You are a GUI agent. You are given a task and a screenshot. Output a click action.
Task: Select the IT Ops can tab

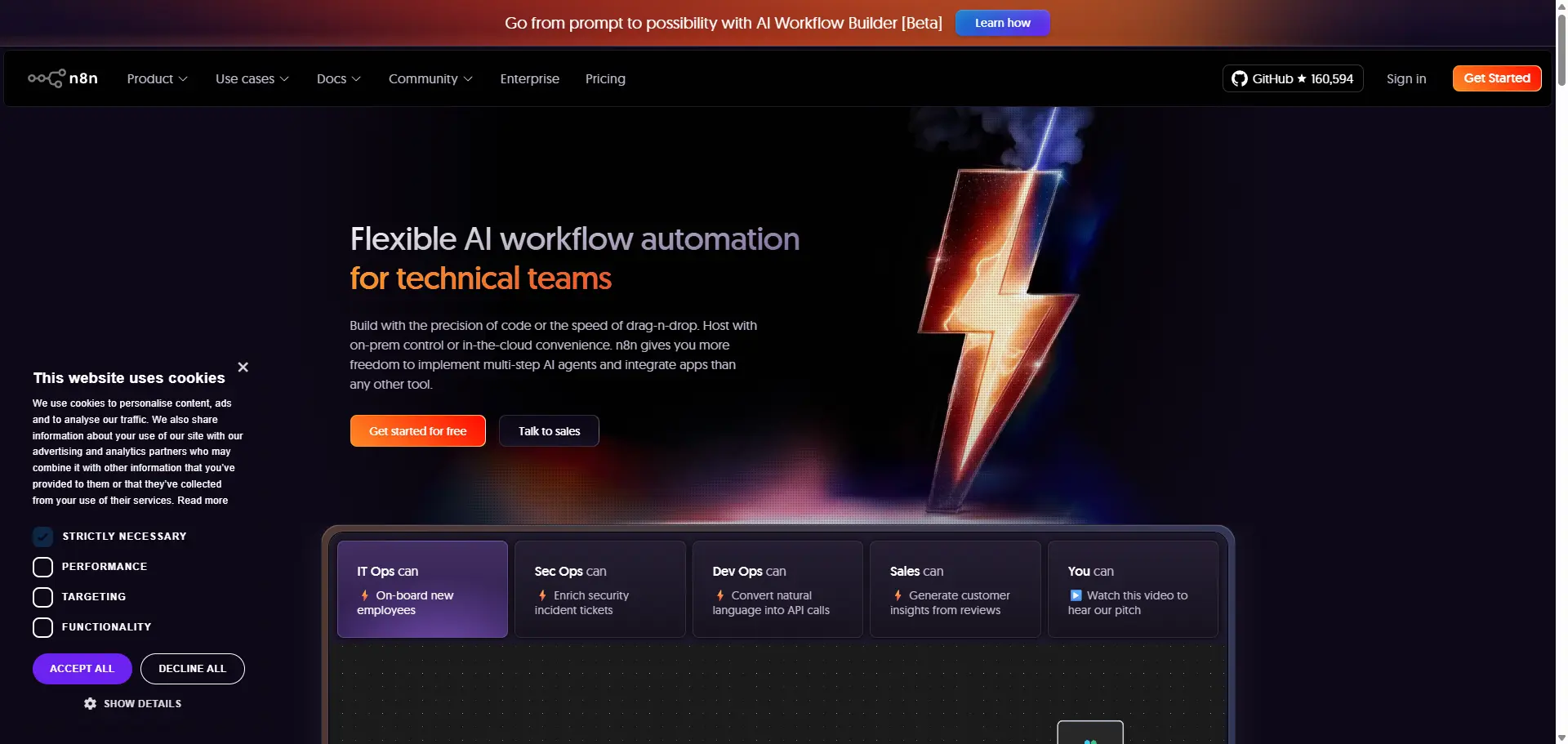click(x=422, y=589)
